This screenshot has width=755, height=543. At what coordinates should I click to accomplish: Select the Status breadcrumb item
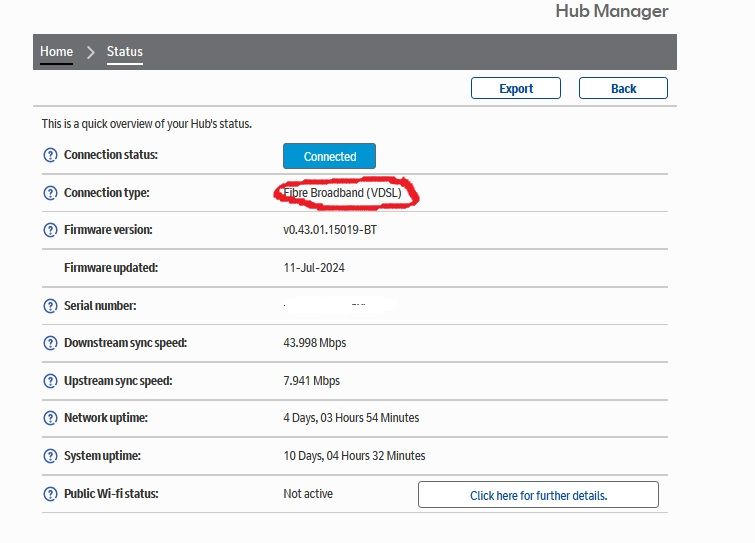125,52
